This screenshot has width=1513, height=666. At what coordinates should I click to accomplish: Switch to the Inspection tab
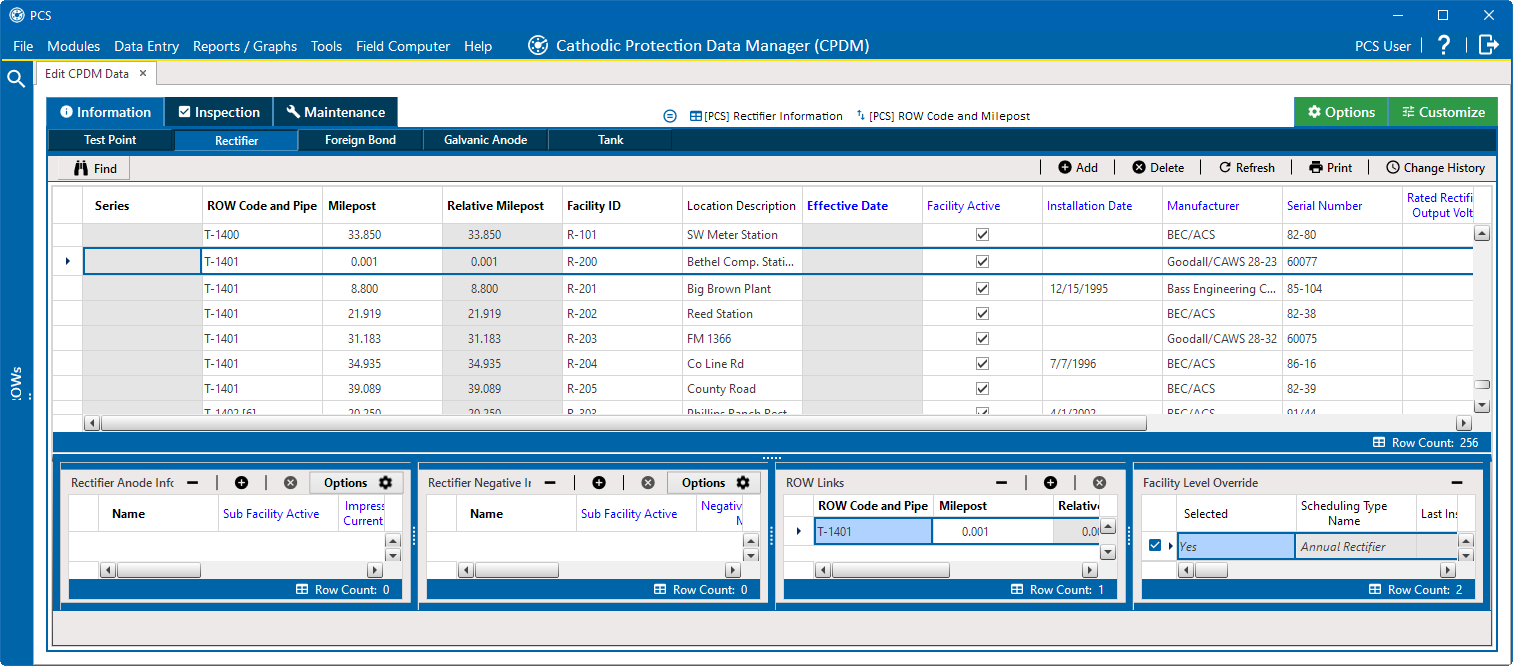pyautogui.click(x=218, y=112)
